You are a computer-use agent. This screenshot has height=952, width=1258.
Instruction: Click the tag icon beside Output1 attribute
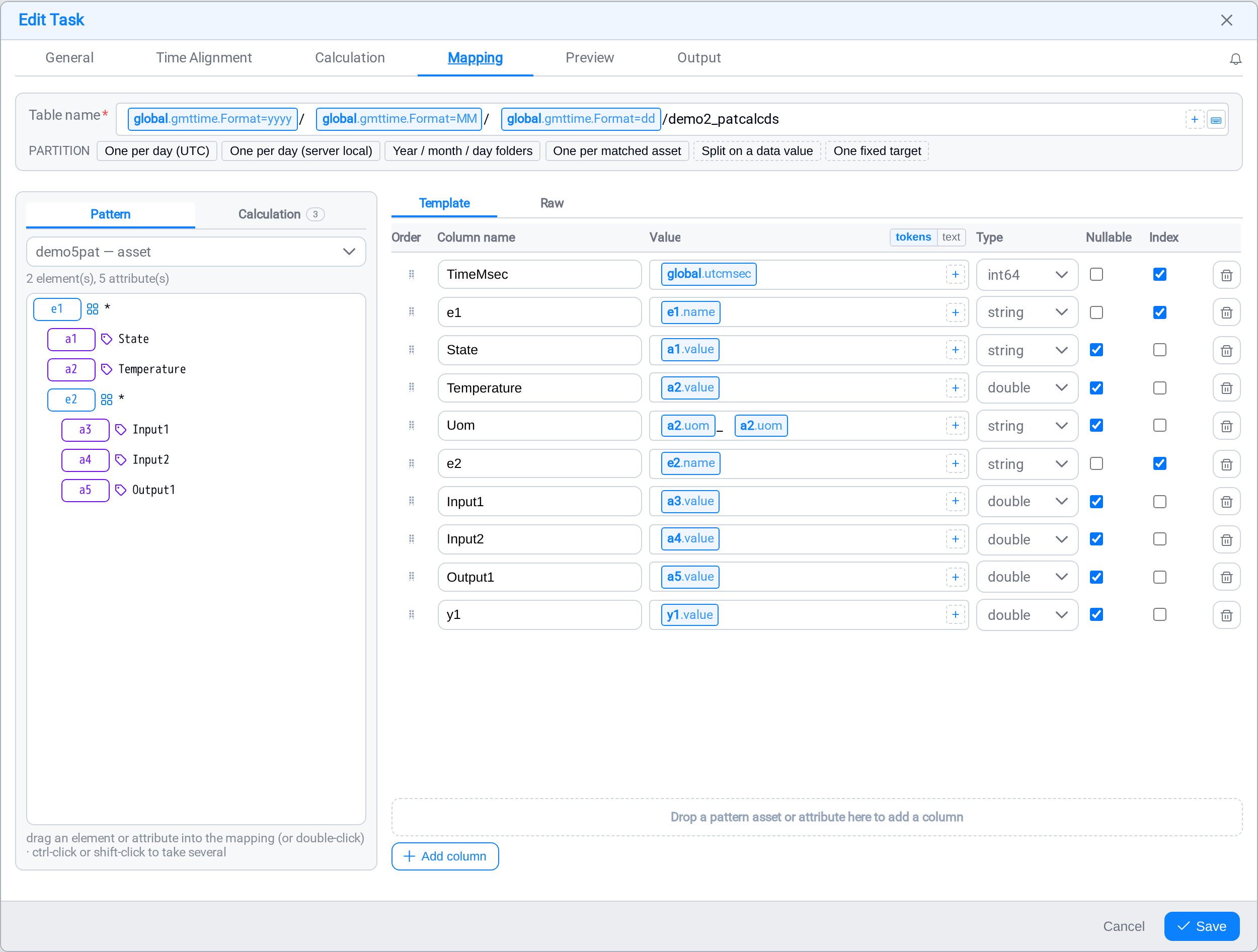tap(121, 490)
